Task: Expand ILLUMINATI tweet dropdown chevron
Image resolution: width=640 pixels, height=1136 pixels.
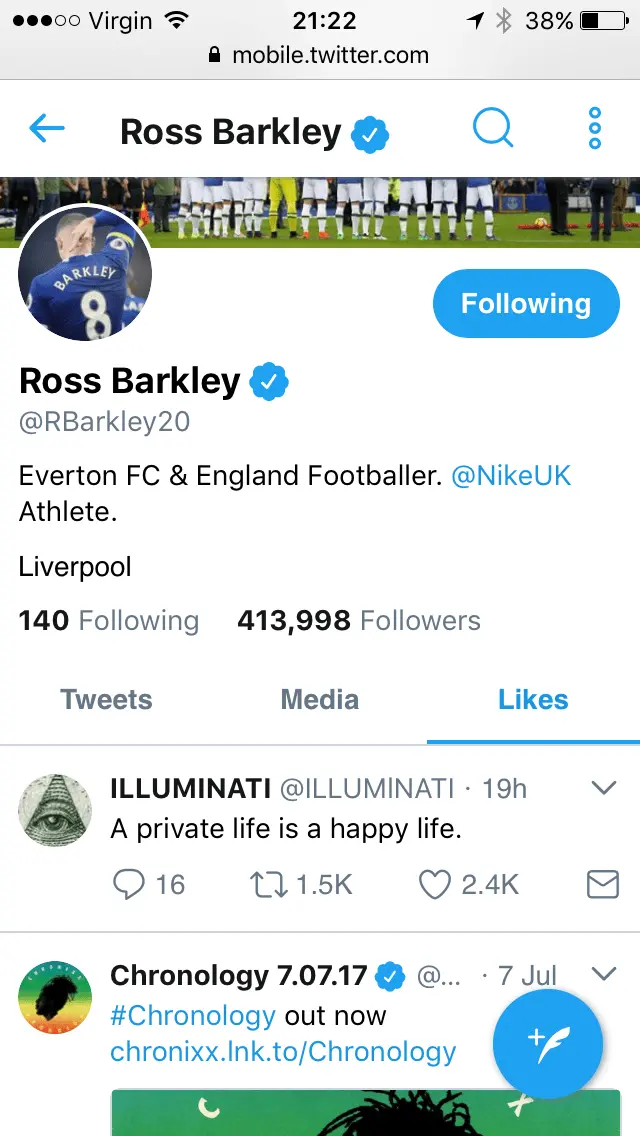Action: point(604,789)
